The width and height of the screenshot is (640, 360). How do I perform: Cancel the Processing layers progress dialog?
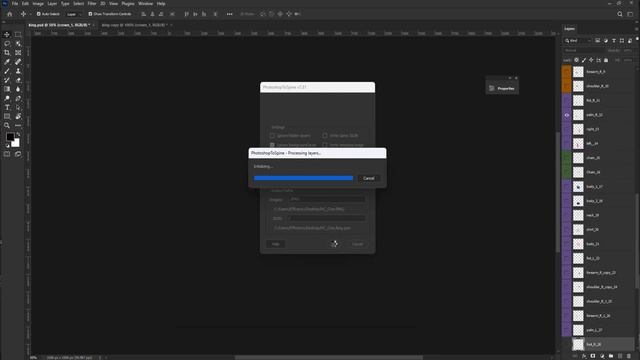[369, 178]
